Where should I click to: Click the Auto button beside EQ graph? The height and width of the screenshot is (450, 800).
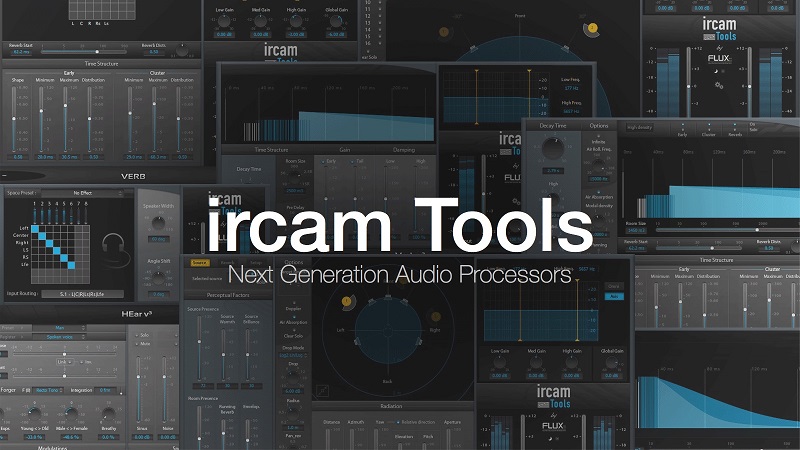tap(614, 296)
